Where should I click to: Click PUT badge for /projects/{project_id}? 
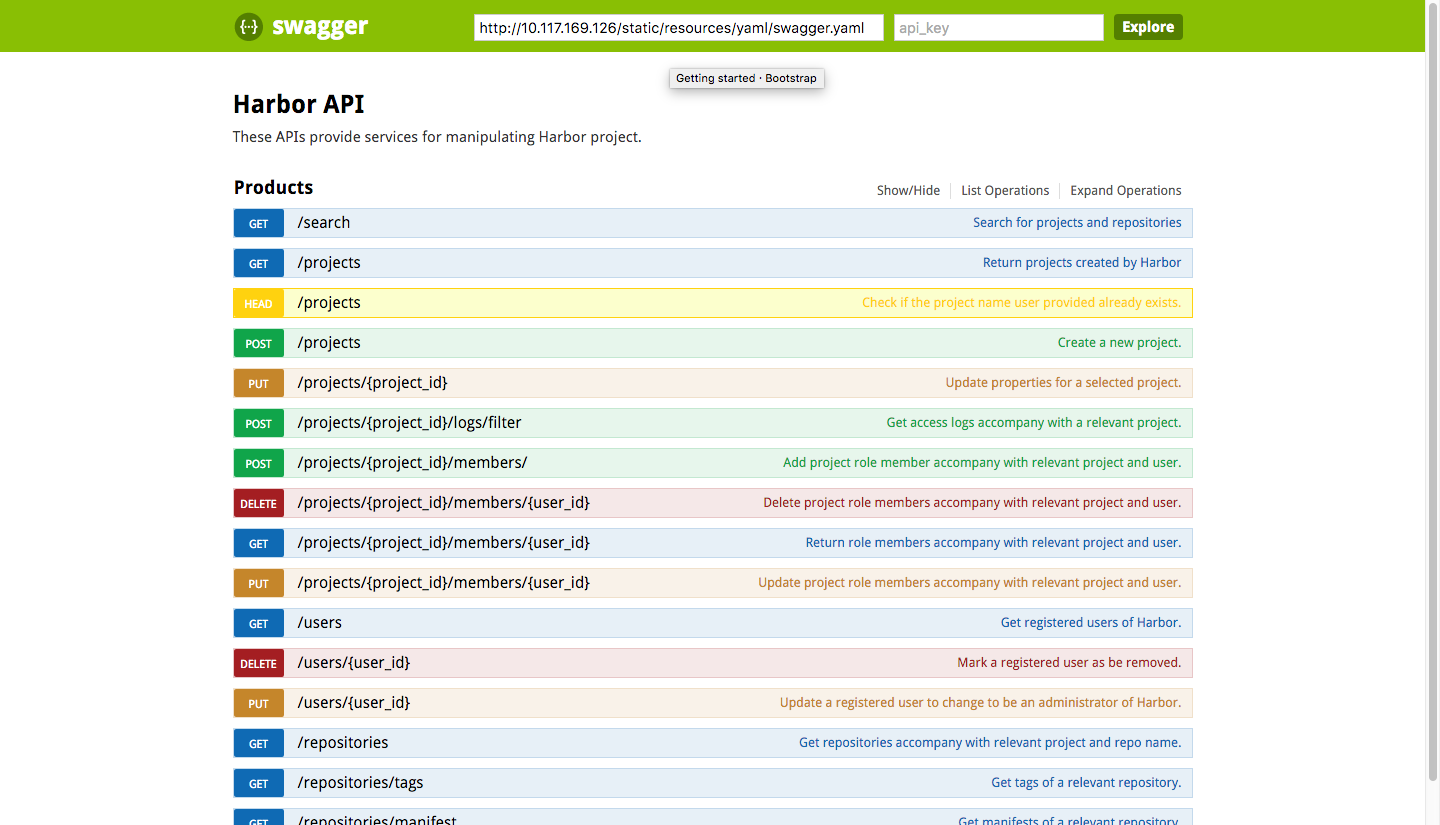pos(259,383)
